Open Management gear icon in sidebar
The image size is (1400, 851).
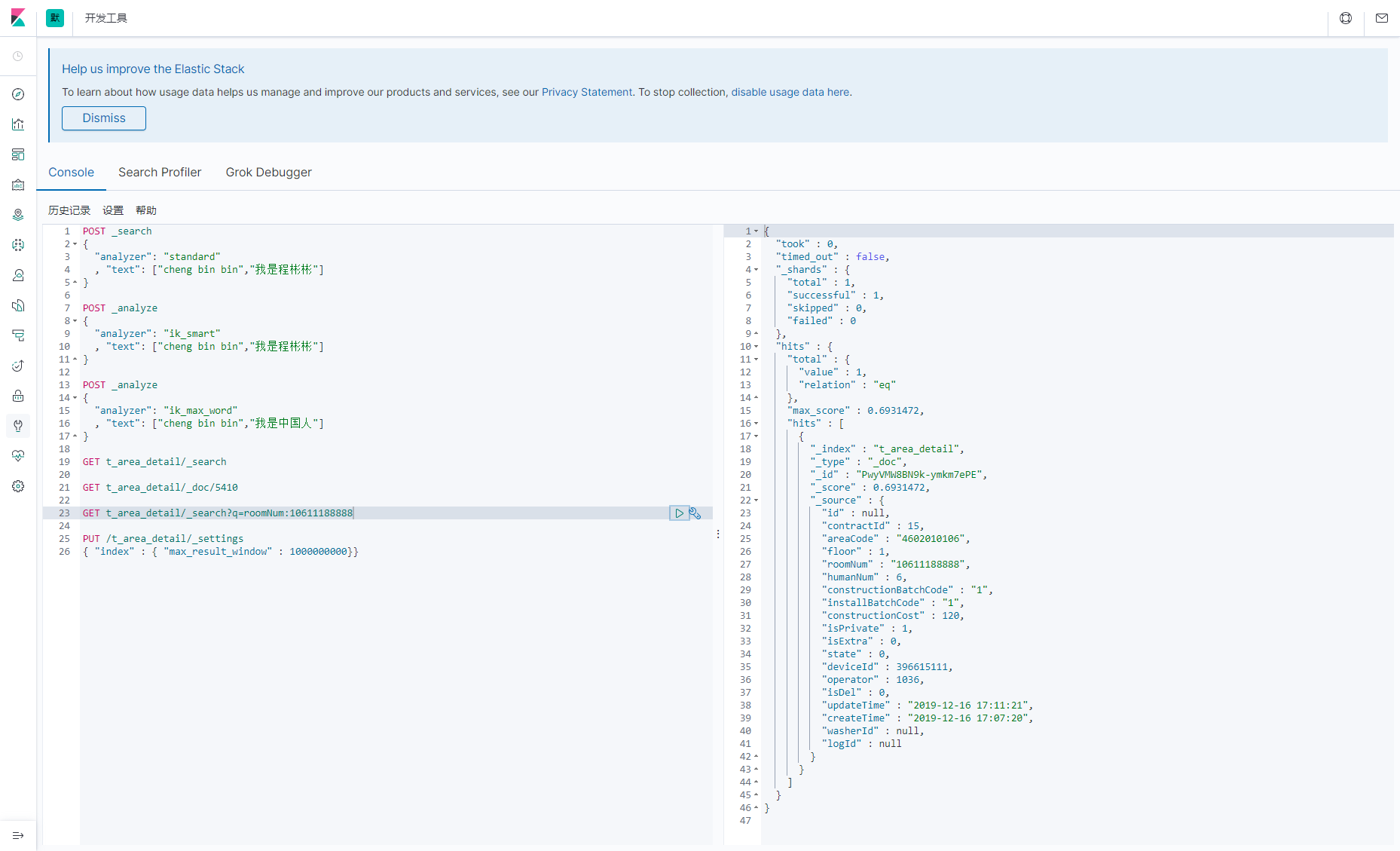[18, 486]
